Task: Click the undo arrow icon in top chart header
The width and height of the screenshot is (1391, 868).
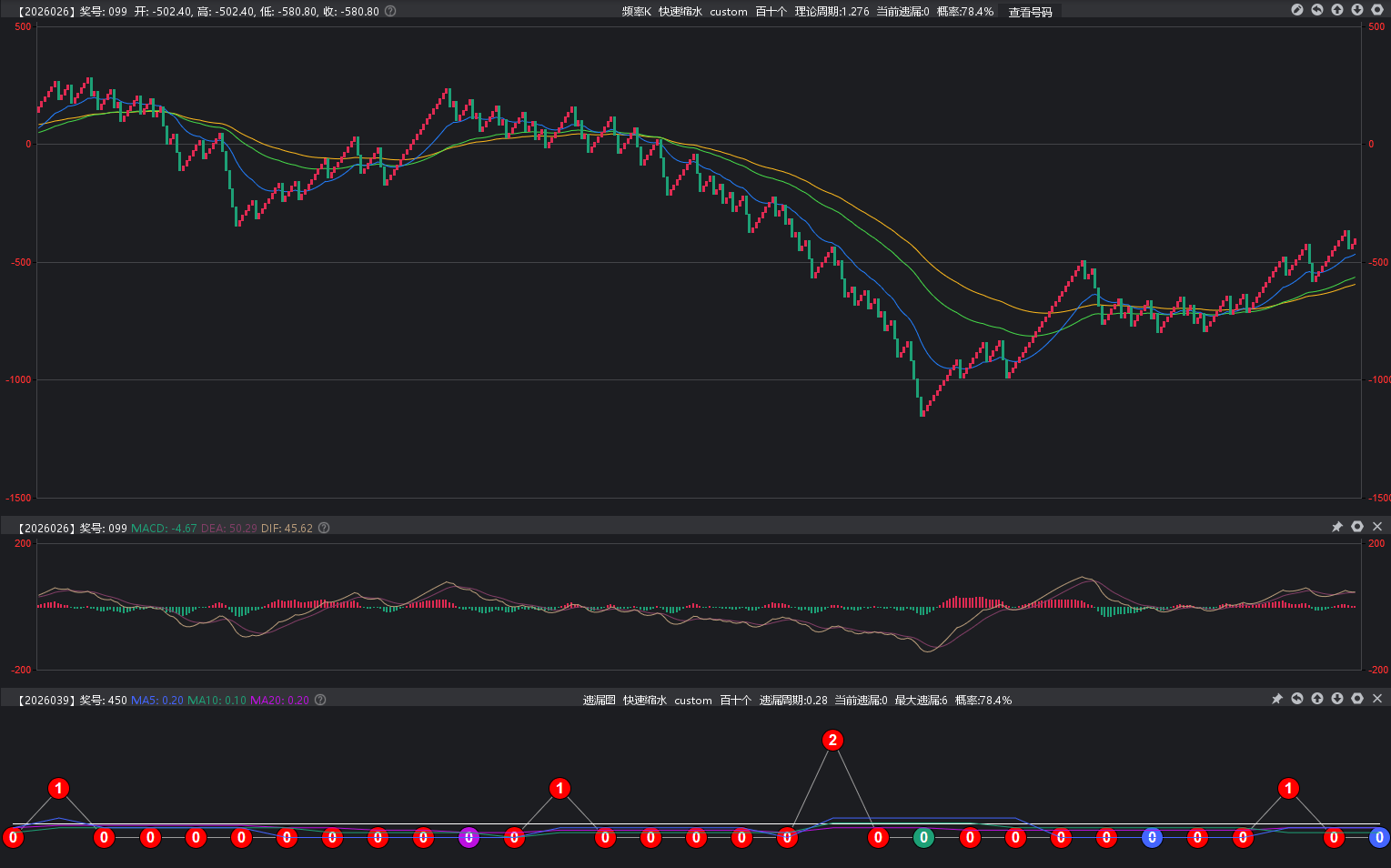Action: pyautogui.click(x=1317, y=10)
